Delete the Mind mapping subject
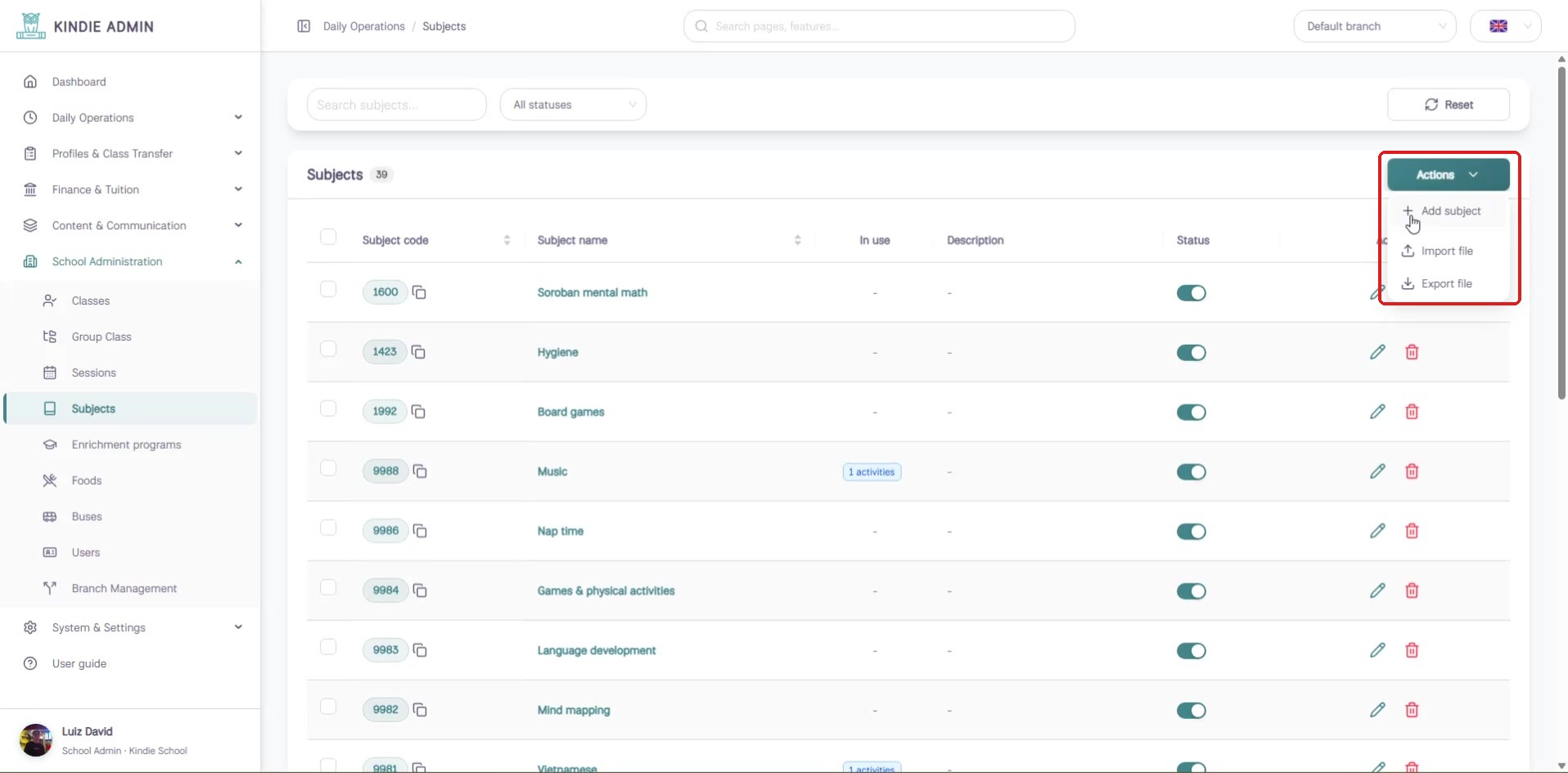The height and width of the screenshot is (773, 1568). click(1412, 710)
